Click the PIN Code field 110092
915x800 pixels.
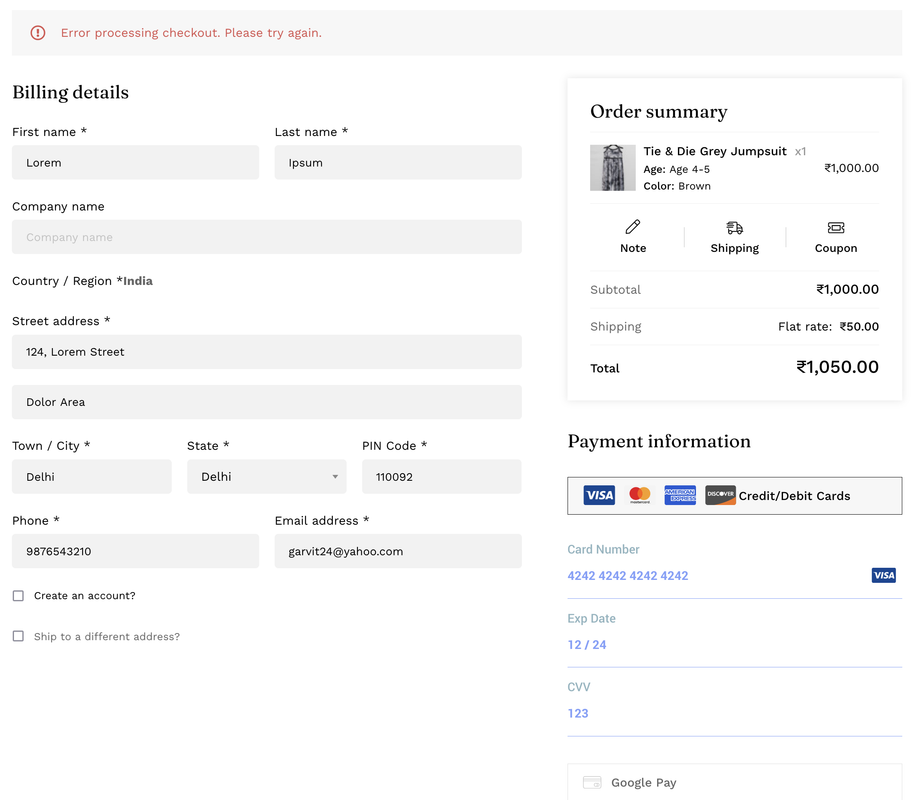pos(442,477)
